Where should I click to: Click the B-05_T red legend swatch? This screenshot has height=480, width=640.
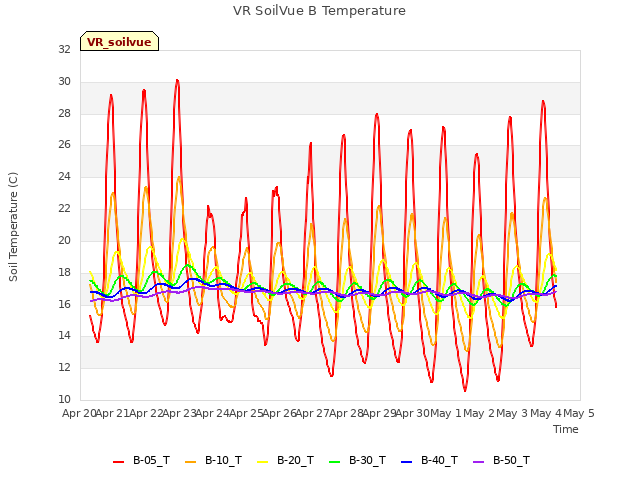click(118, 462)
